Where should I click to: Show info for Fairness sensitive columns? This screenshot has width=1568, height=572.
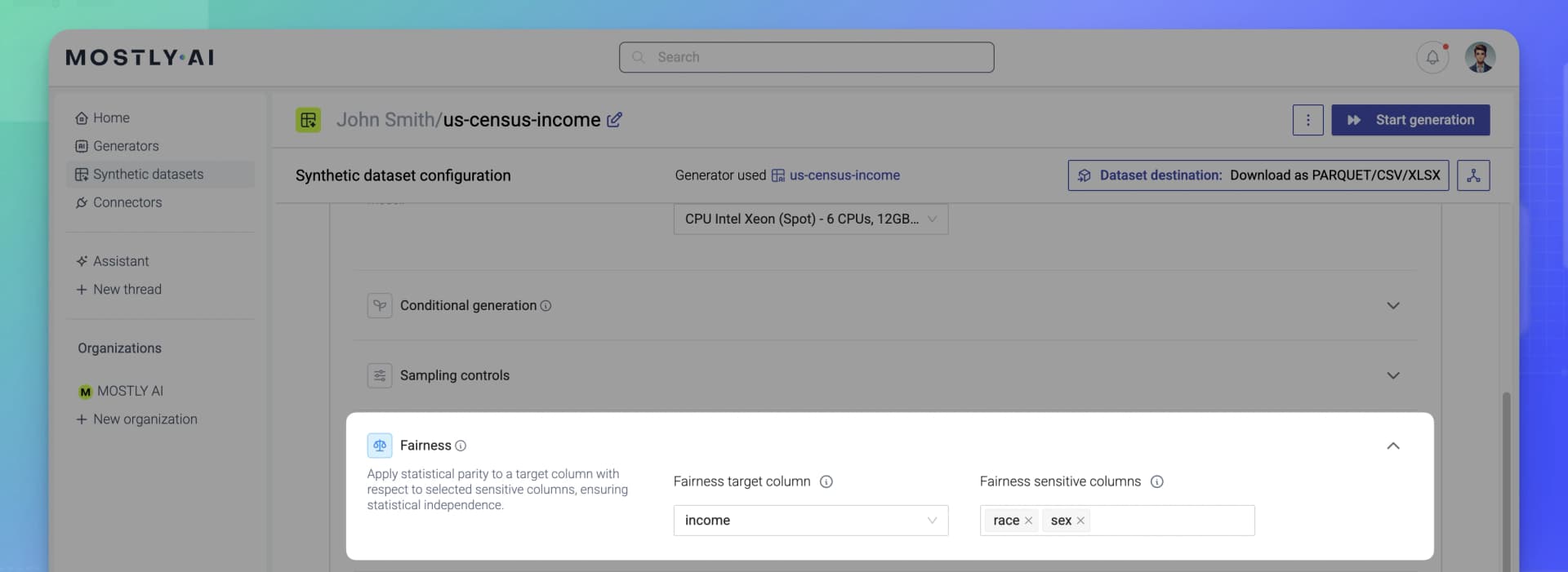click(x=1156, y=481)
